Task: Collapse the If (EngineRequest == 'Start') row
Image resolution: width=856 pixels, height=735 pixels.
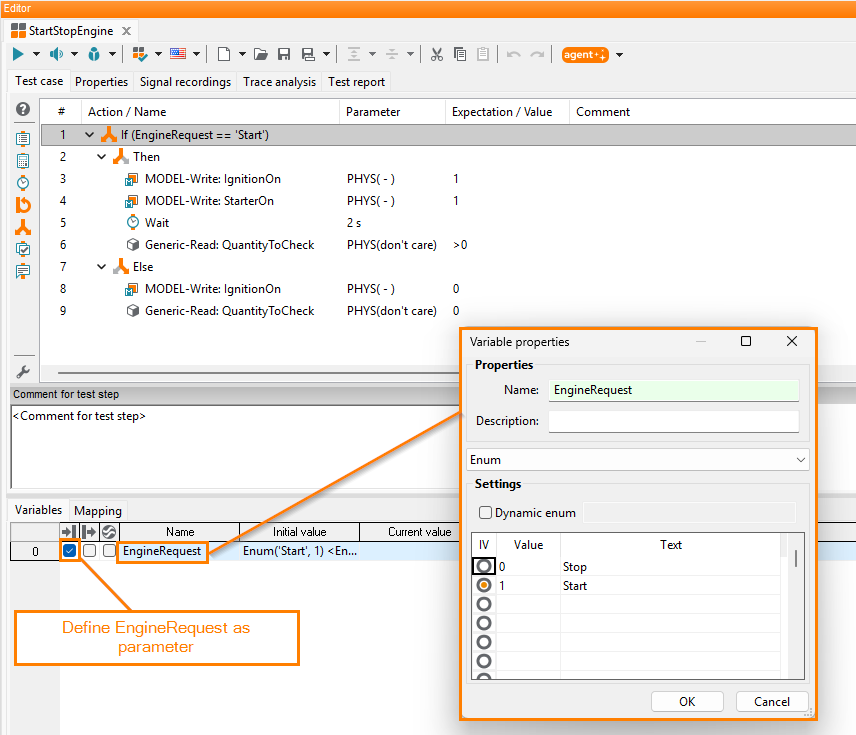Action: 90,135
